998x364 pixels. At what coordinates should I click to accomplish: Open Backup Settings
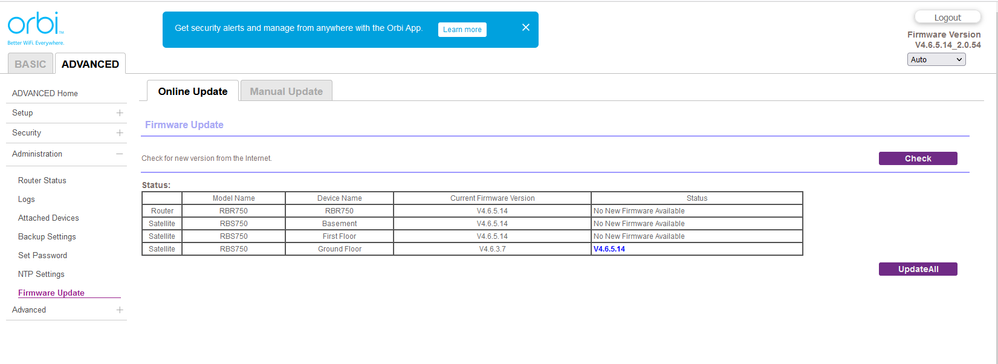point(47,237)
